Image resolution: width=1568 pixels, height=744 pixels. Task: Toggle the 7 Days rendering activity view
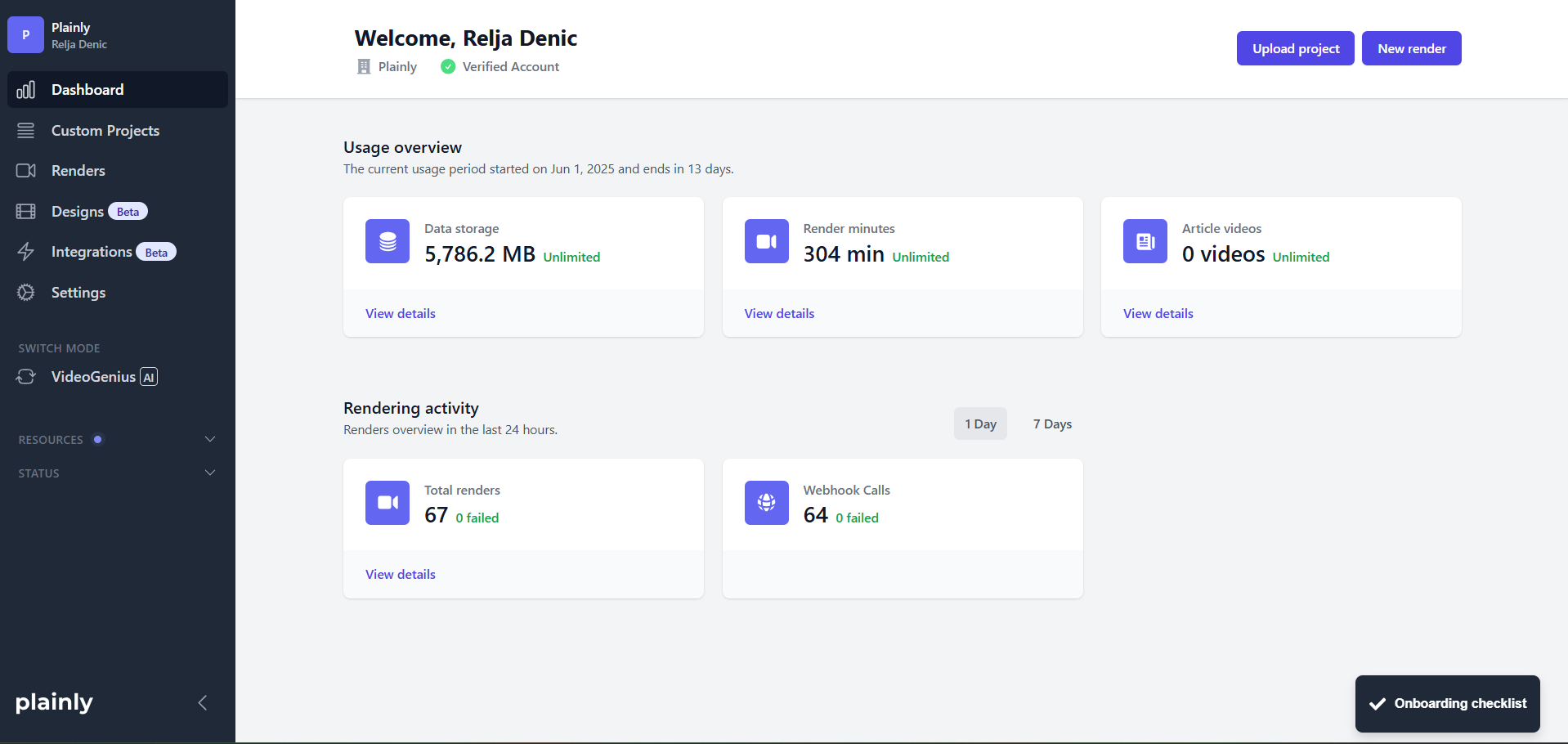[x=1051, y=424]
